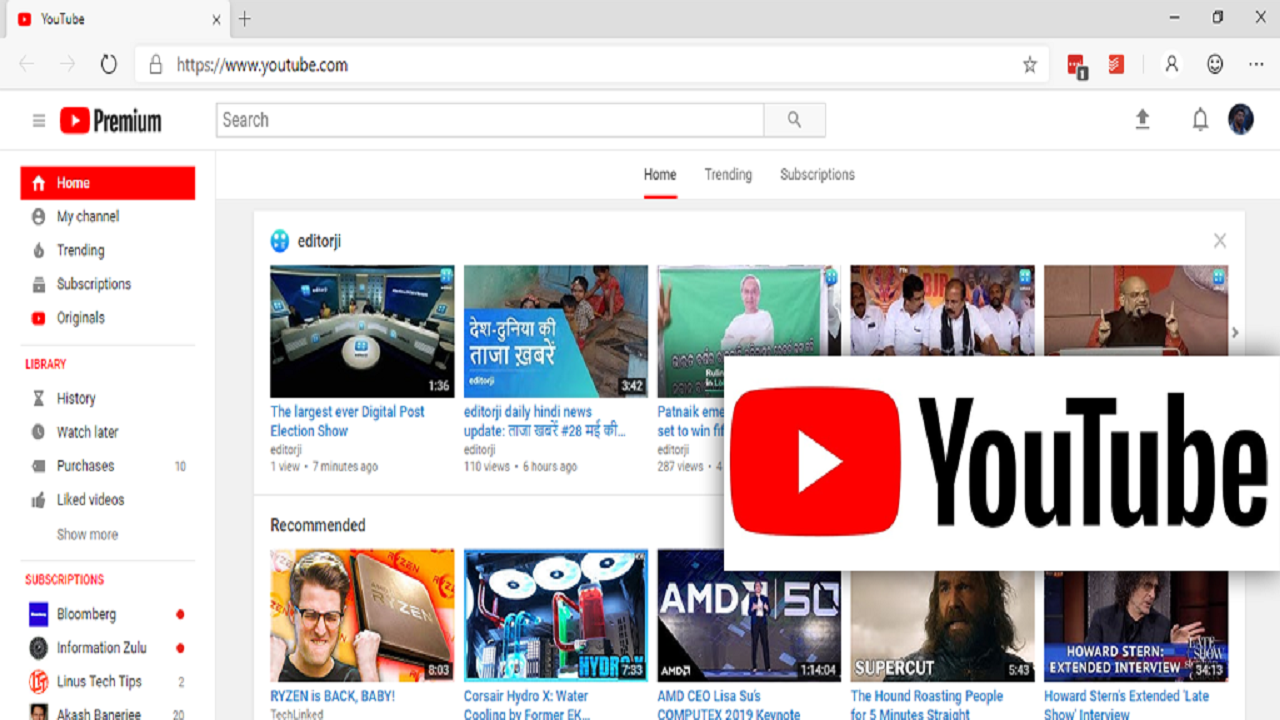Open 'The Hound Roasting People' title

point(927,705)
